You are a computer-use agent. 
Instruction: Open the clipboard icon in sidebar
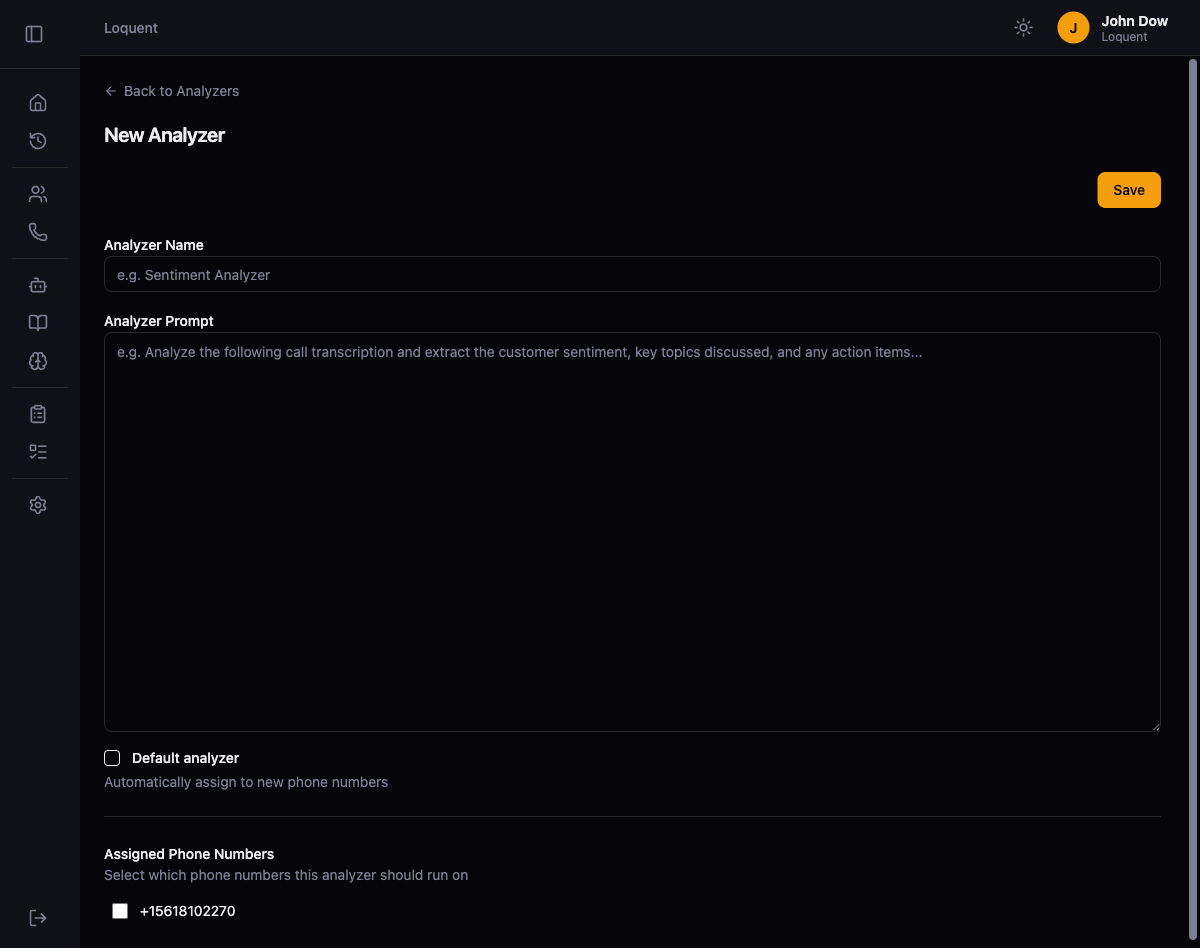pos(38,414)
